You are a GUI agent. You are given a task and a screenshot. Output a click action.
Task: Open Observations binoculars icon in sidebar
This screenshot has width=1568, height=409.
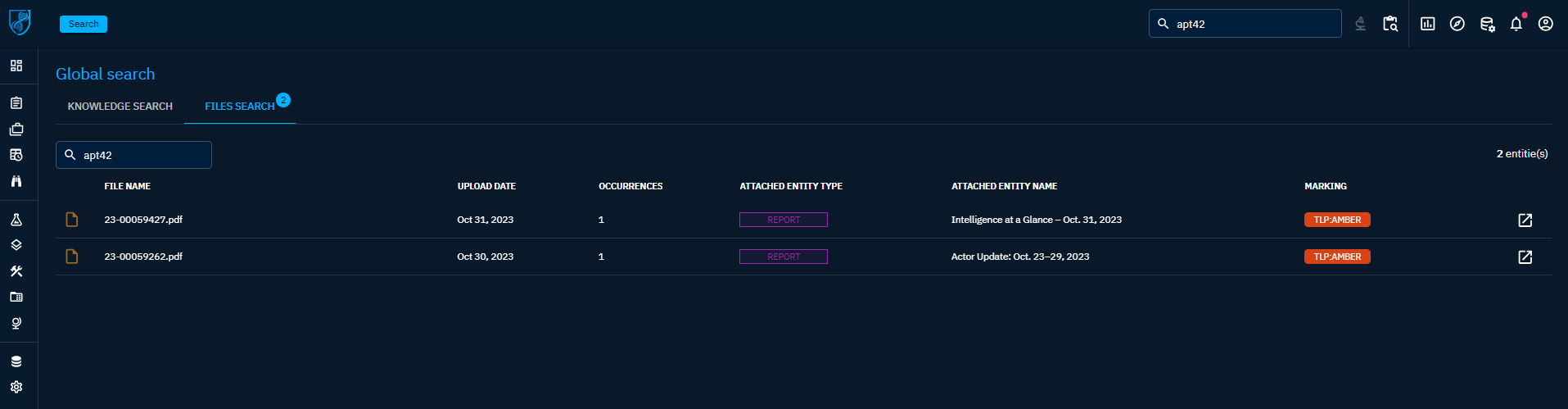coord(16,181)
